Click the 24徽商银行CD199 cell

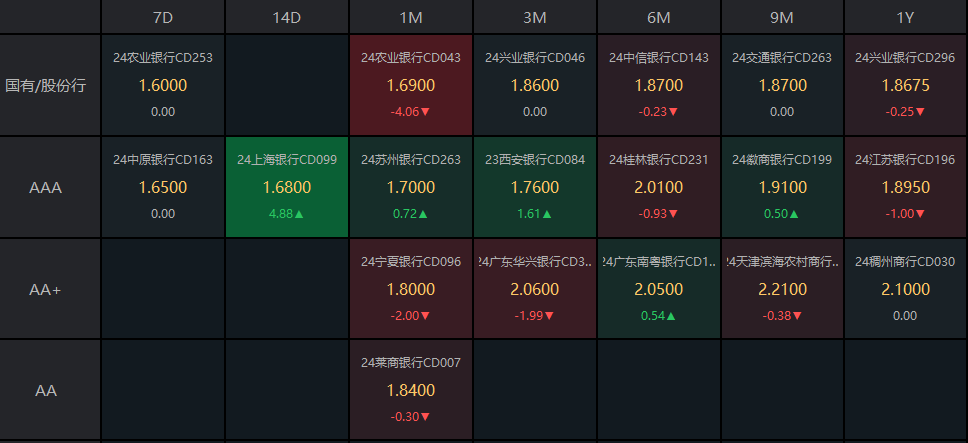(x=782, y=187)
